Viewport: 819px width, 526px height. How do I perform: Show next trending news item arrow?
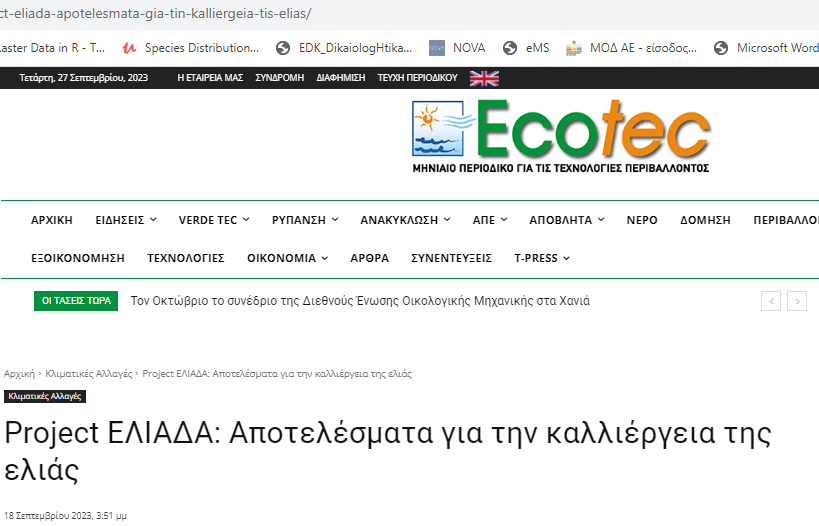click(797, 301)
